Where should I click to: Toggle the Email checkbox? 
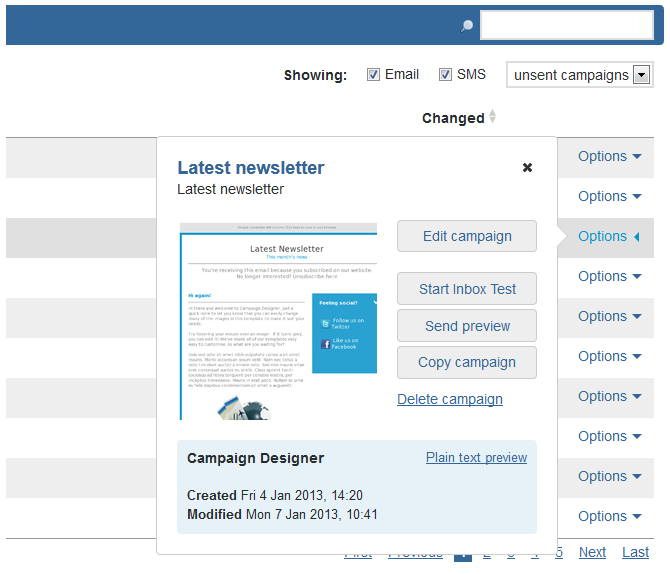[x=373, y=75]
